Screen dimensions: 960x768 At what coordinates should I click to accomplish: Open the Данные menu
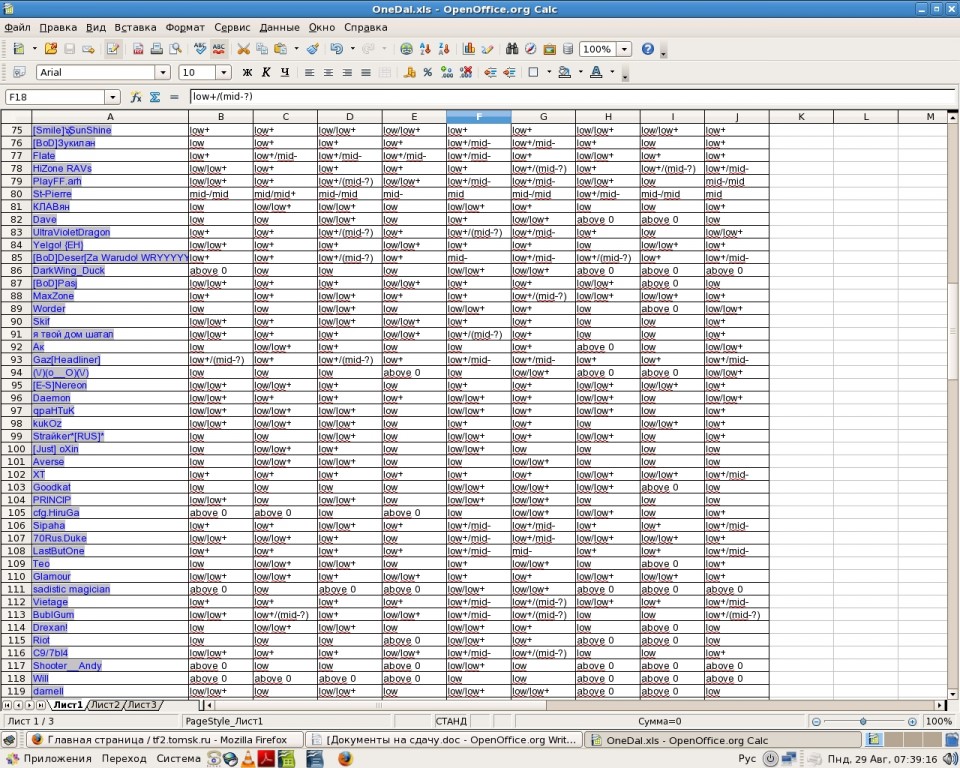point(279,27)
